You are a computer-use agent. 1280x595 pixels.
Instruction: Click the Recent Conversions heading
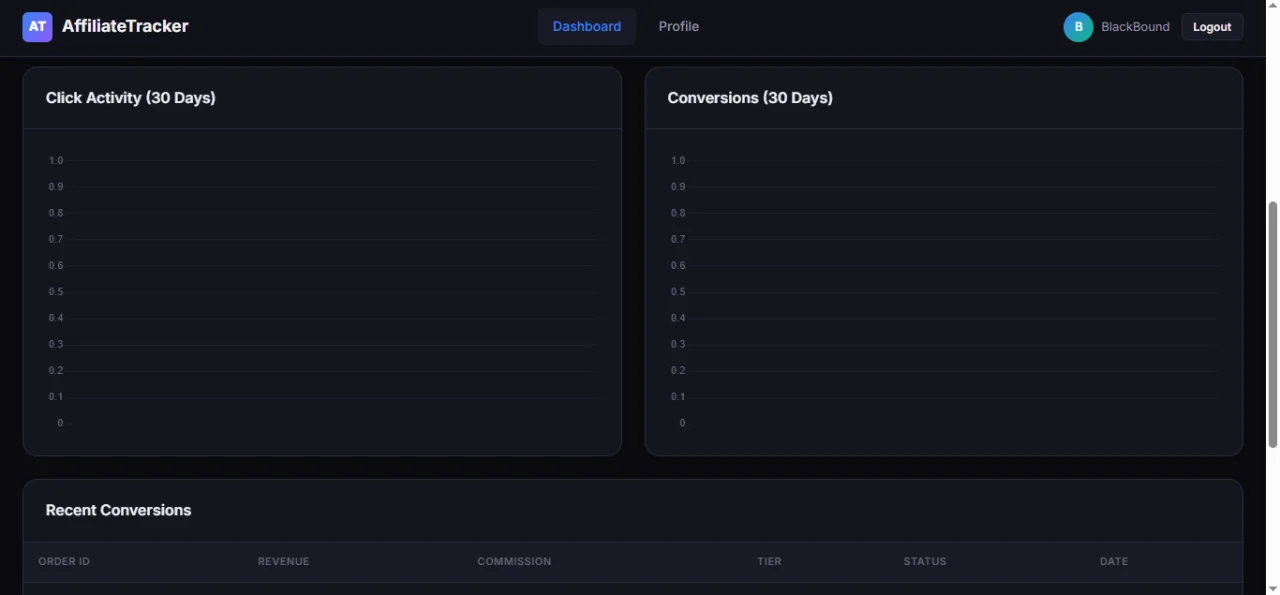[x=118, y=510]
